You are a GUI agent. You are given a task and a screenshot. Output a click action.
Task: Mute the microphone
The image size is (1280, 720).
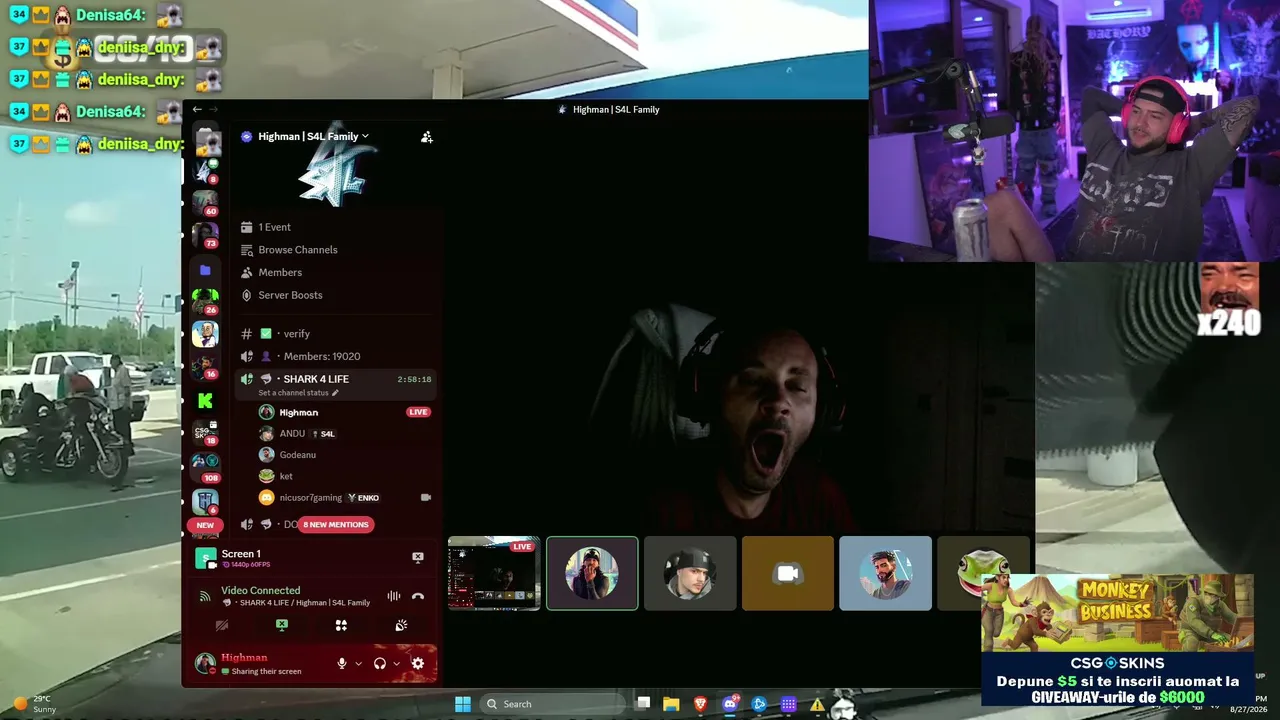pos(342,663)
